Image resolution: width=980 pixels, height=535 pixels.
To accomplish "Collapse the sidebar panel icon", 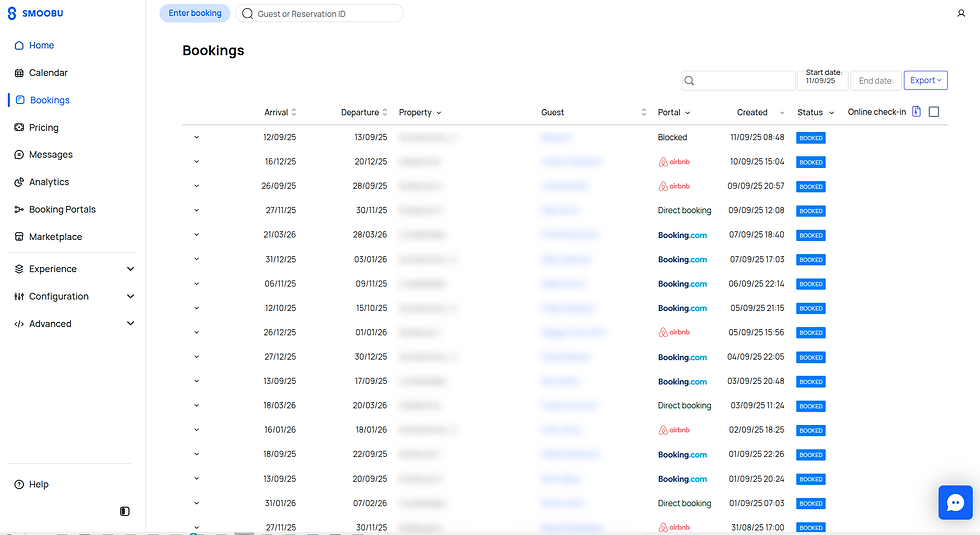I will (x=124, y=511).
